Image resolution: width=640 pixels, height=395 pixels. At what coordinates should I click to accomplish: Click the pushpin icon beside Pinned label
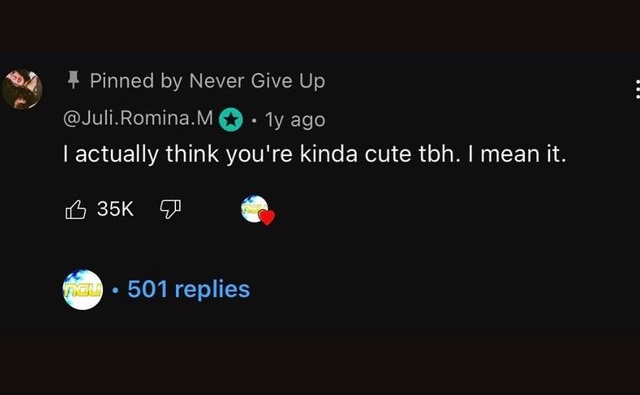pos(73,80)
